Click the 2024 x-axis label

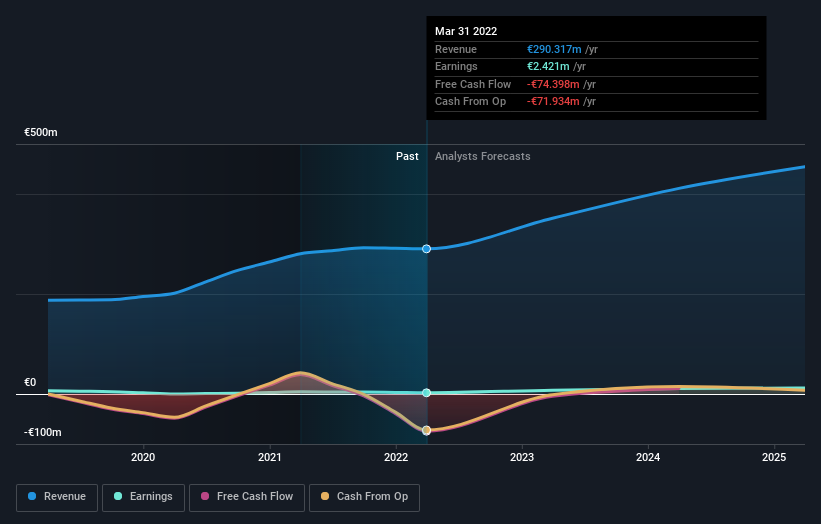click(648, 458)
